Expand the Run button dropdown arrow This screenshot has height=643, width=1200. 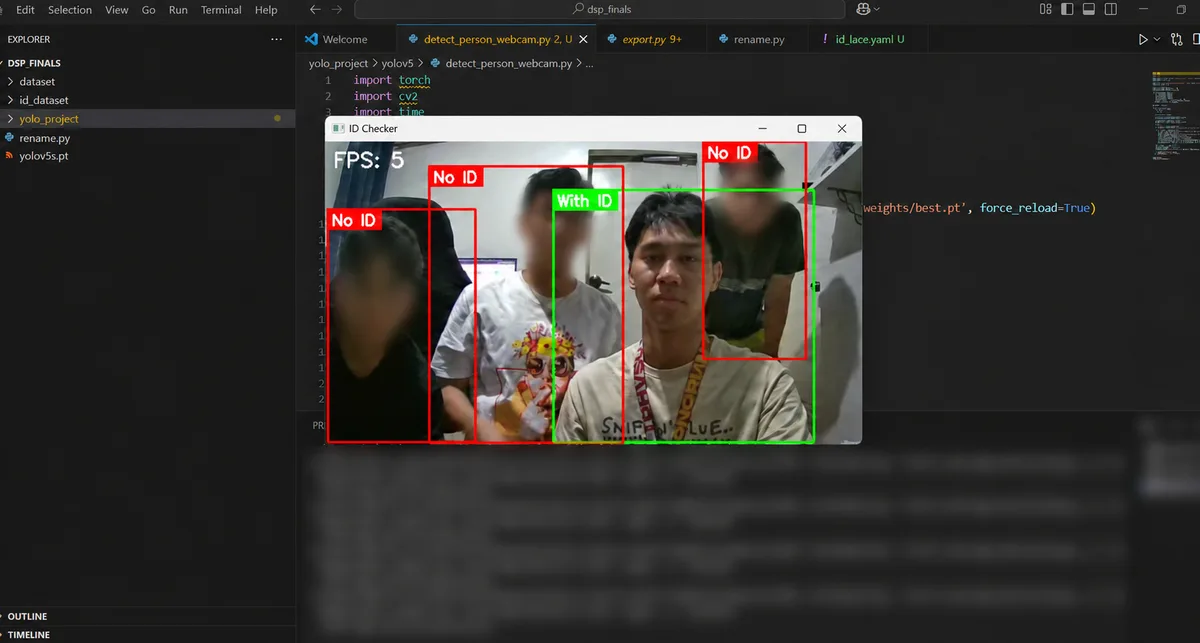click(1157, 40)
